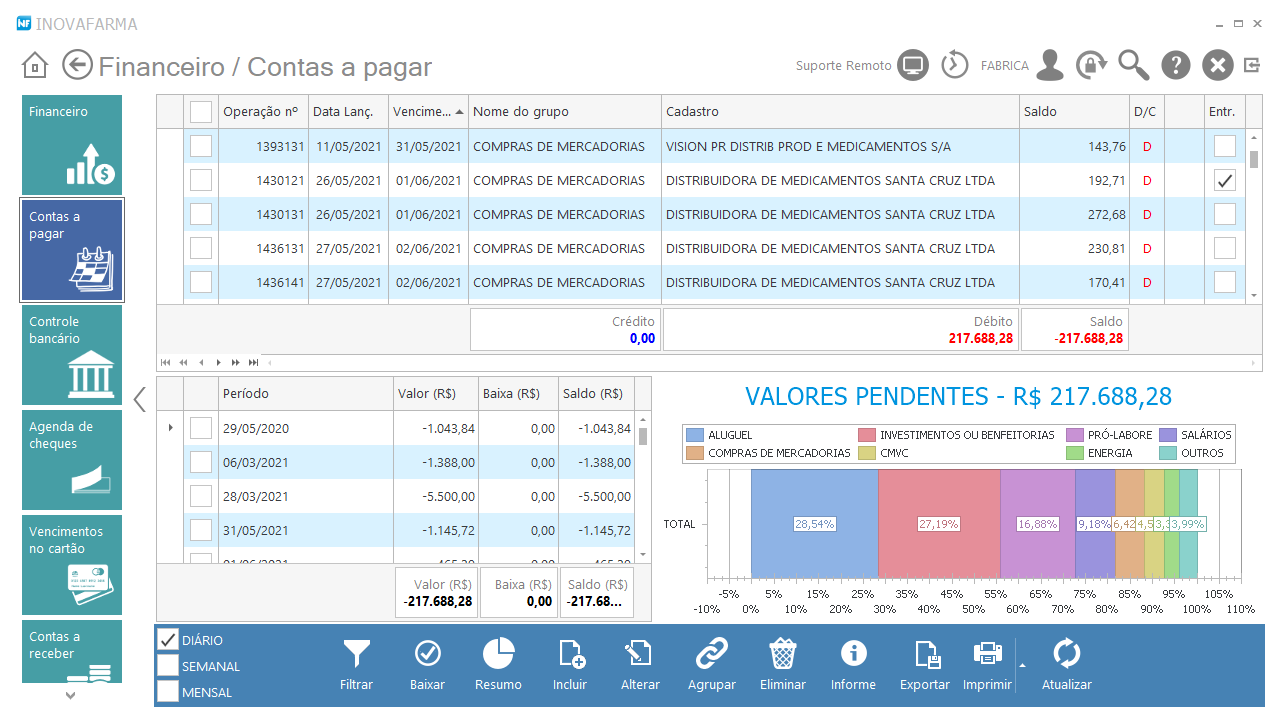This screenshot has height=720, width=1280.
Task: Open the Filtrar funnel icon
Action: pos(356,655)
